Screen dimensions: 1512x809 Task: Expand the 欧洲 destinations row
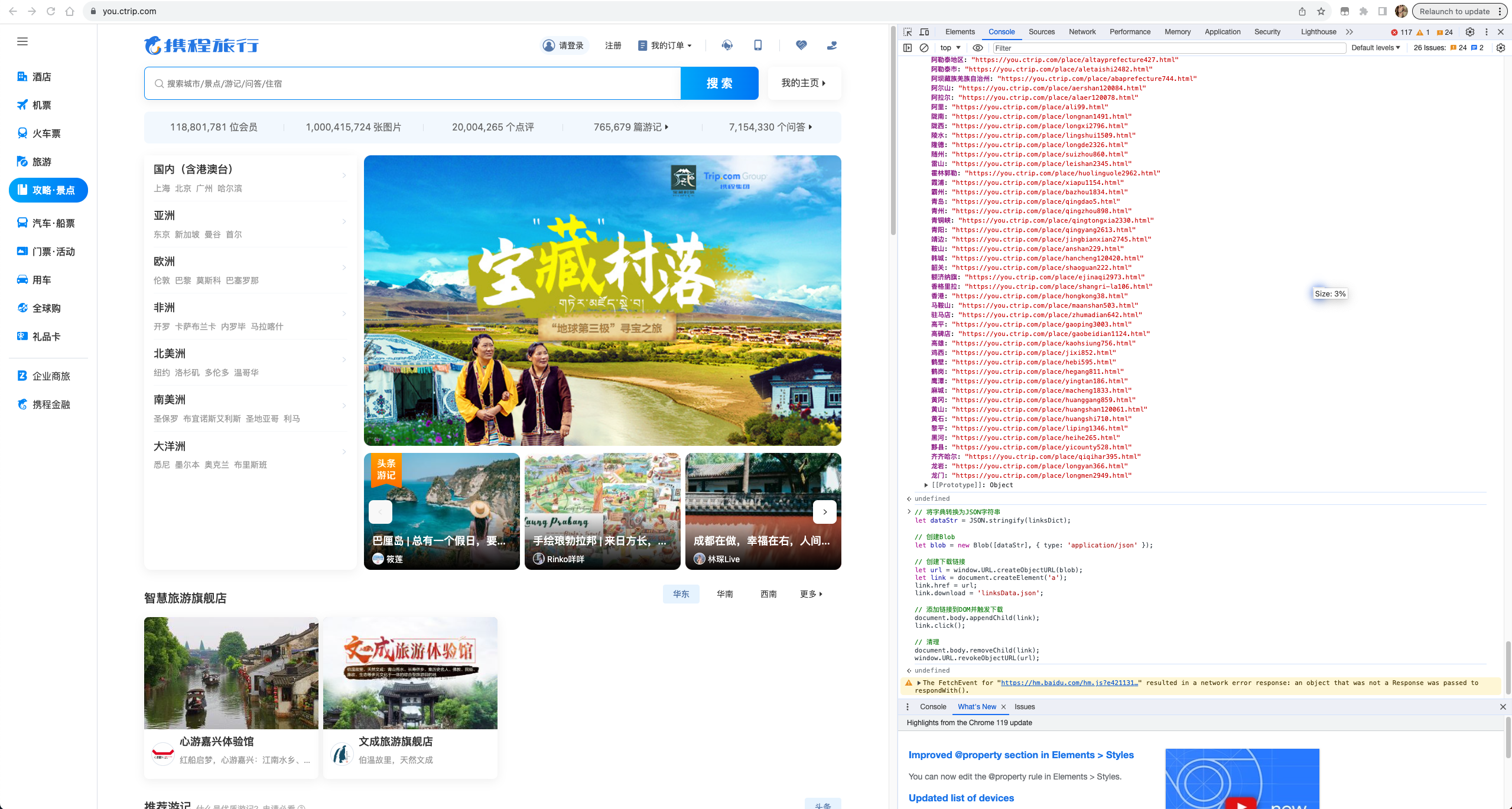[250, 270]
